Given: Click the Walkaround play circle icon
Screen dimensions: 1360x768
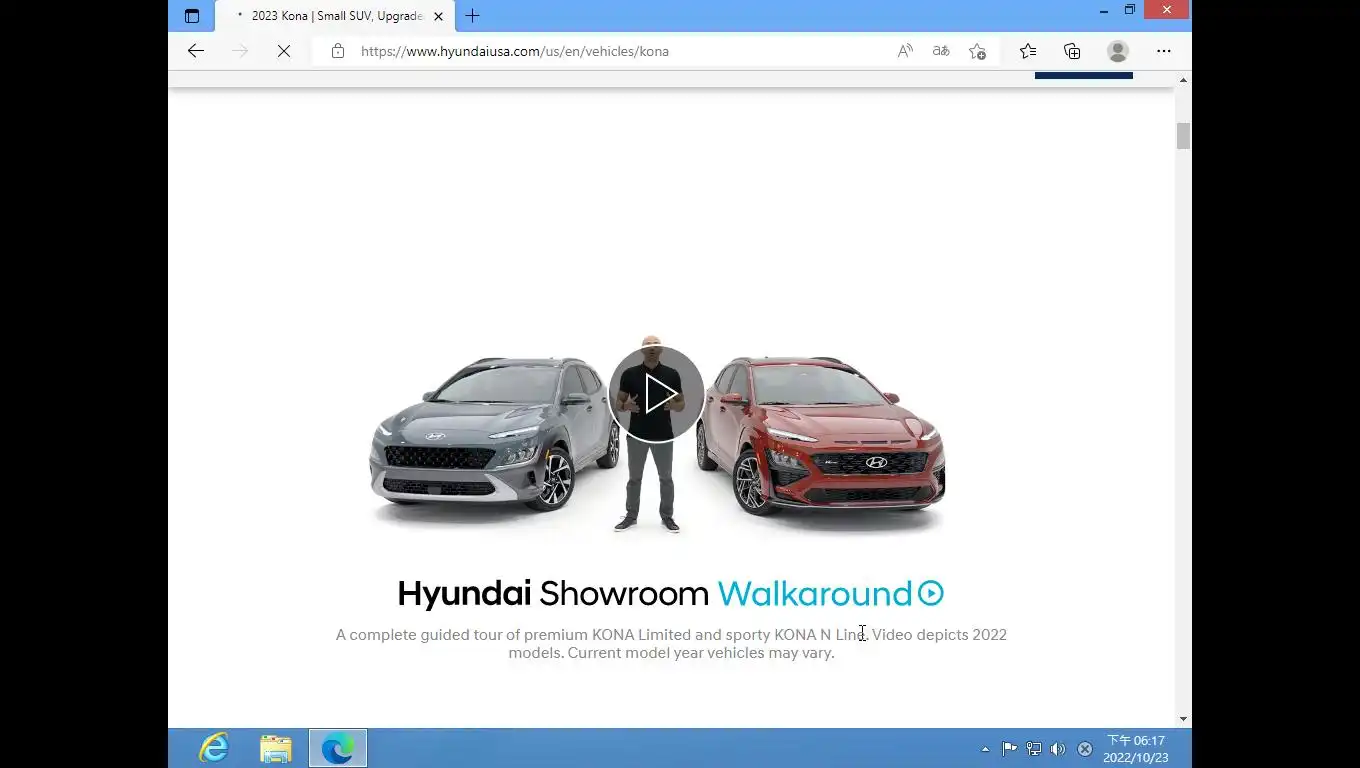Looking at the screenshot, I should coord(931,593).
